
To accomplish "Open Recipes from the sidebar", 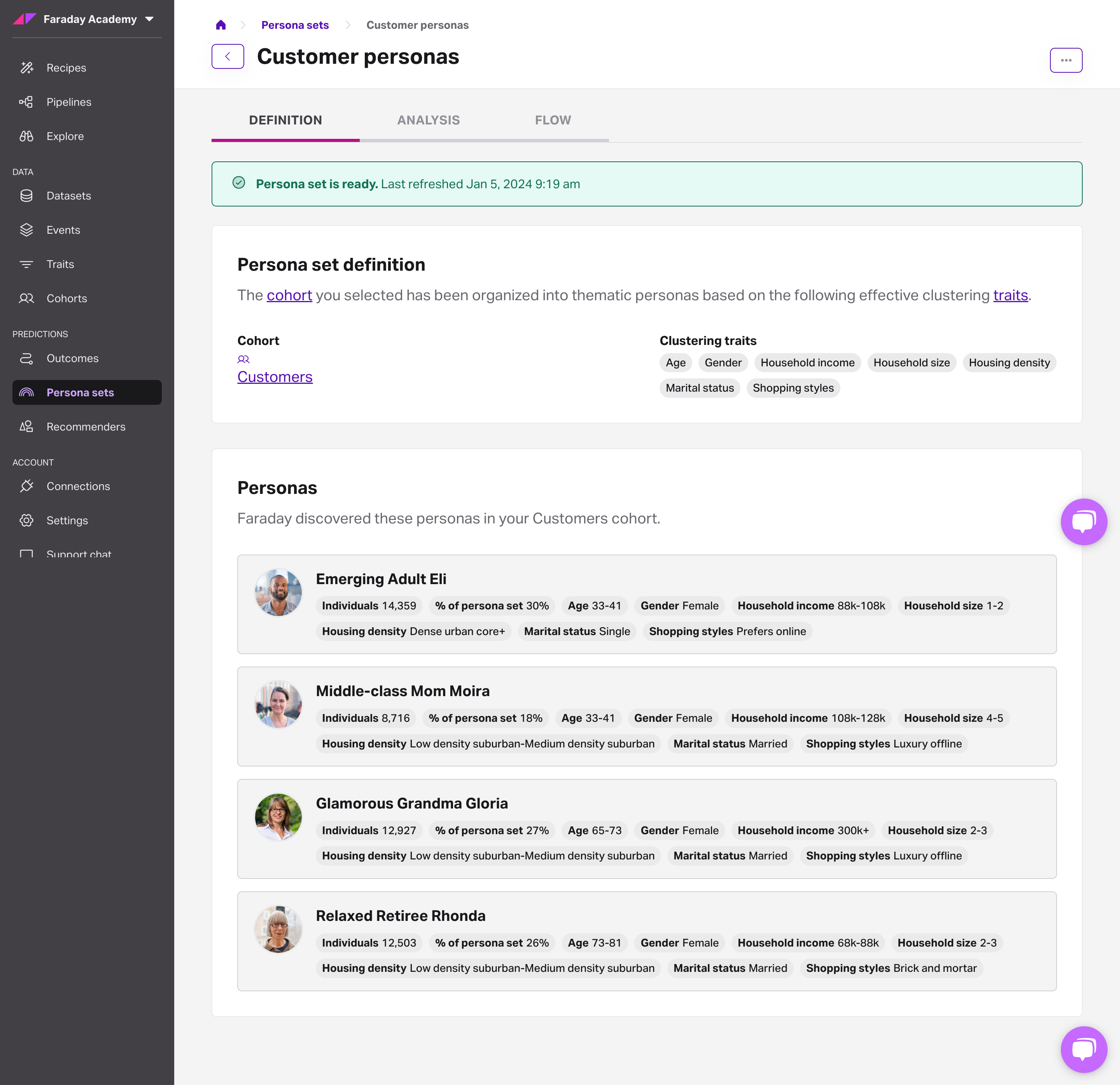I will 66,68.
